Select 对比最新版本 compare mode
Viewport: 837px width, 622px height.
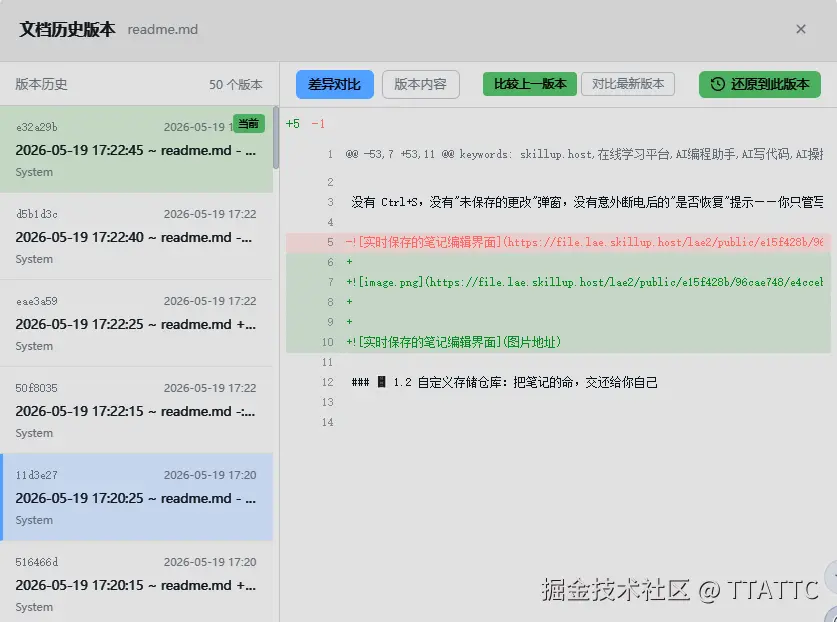pos(628,84)
